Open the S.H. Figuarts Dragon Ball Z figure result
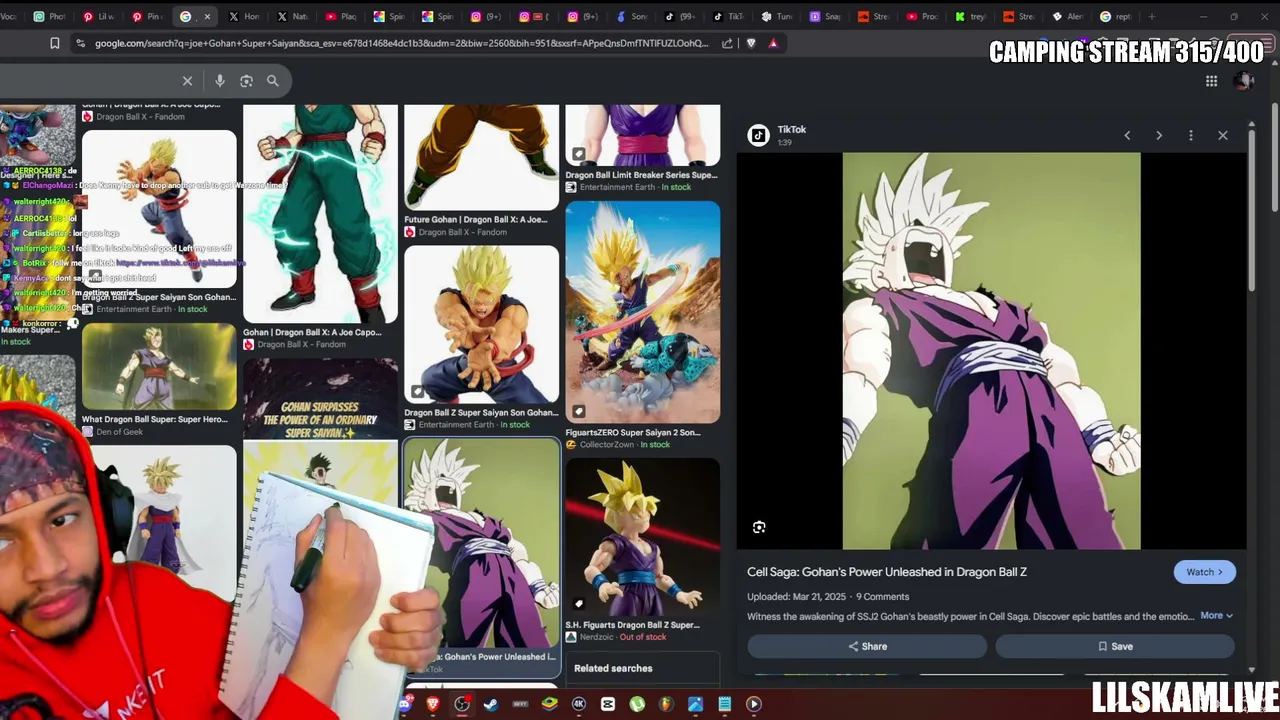 [642, 538]
